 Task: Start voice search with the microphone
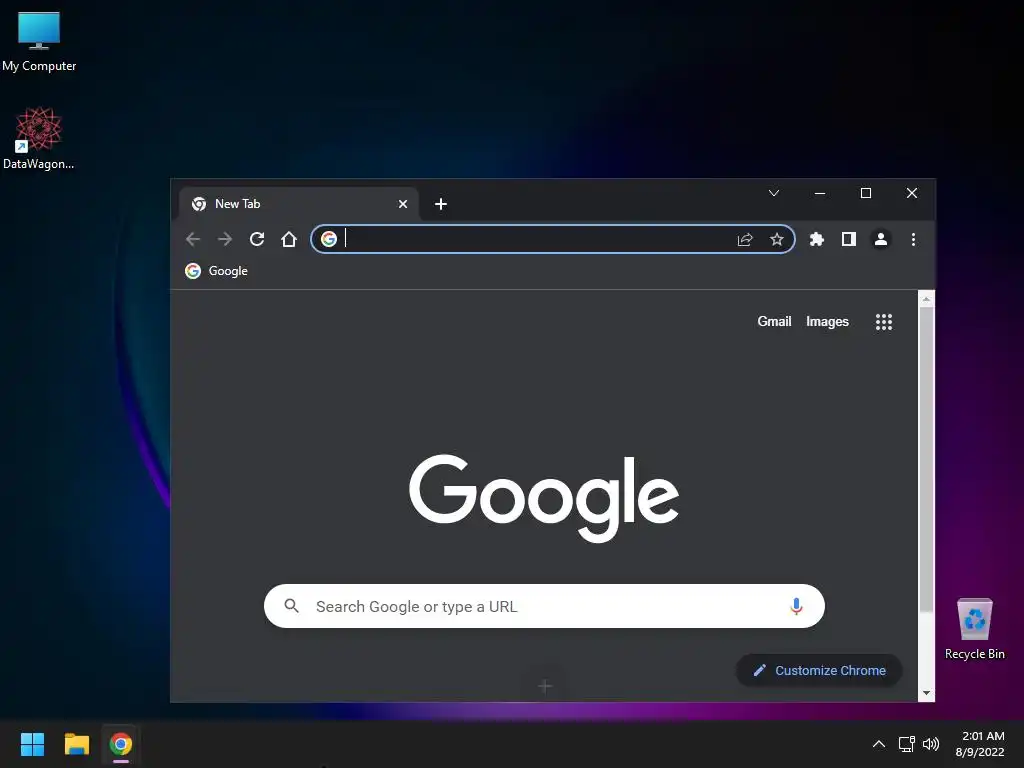(796, 606)
